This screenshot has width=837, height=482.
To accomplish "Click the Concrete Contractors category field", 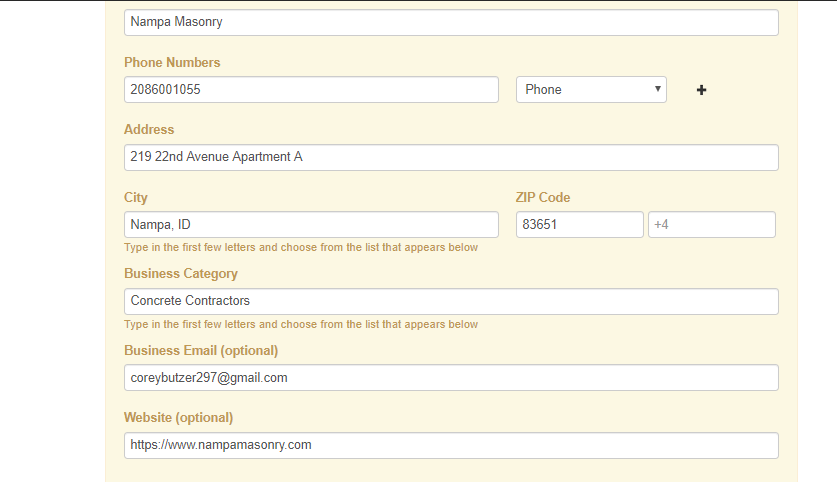I will click(451, 301).
